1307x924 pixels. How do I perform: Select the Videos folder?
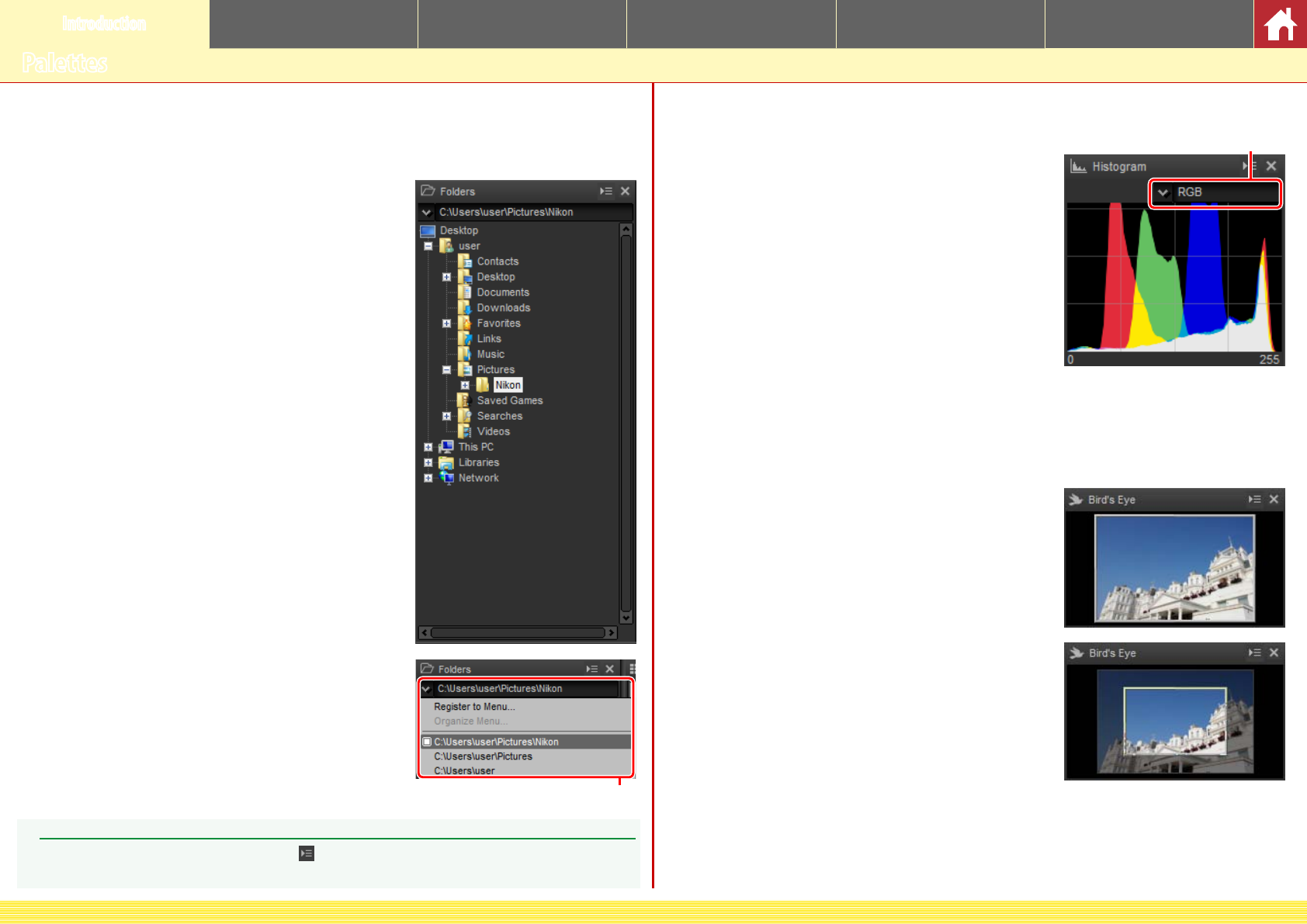pyautogui.click(x=494, y=431)
